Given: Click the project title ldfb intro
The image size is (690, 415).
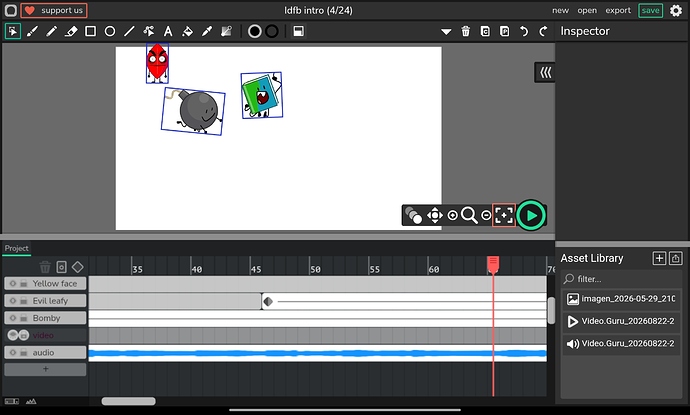Looking at the screenshot, I should tap(318, 10).
